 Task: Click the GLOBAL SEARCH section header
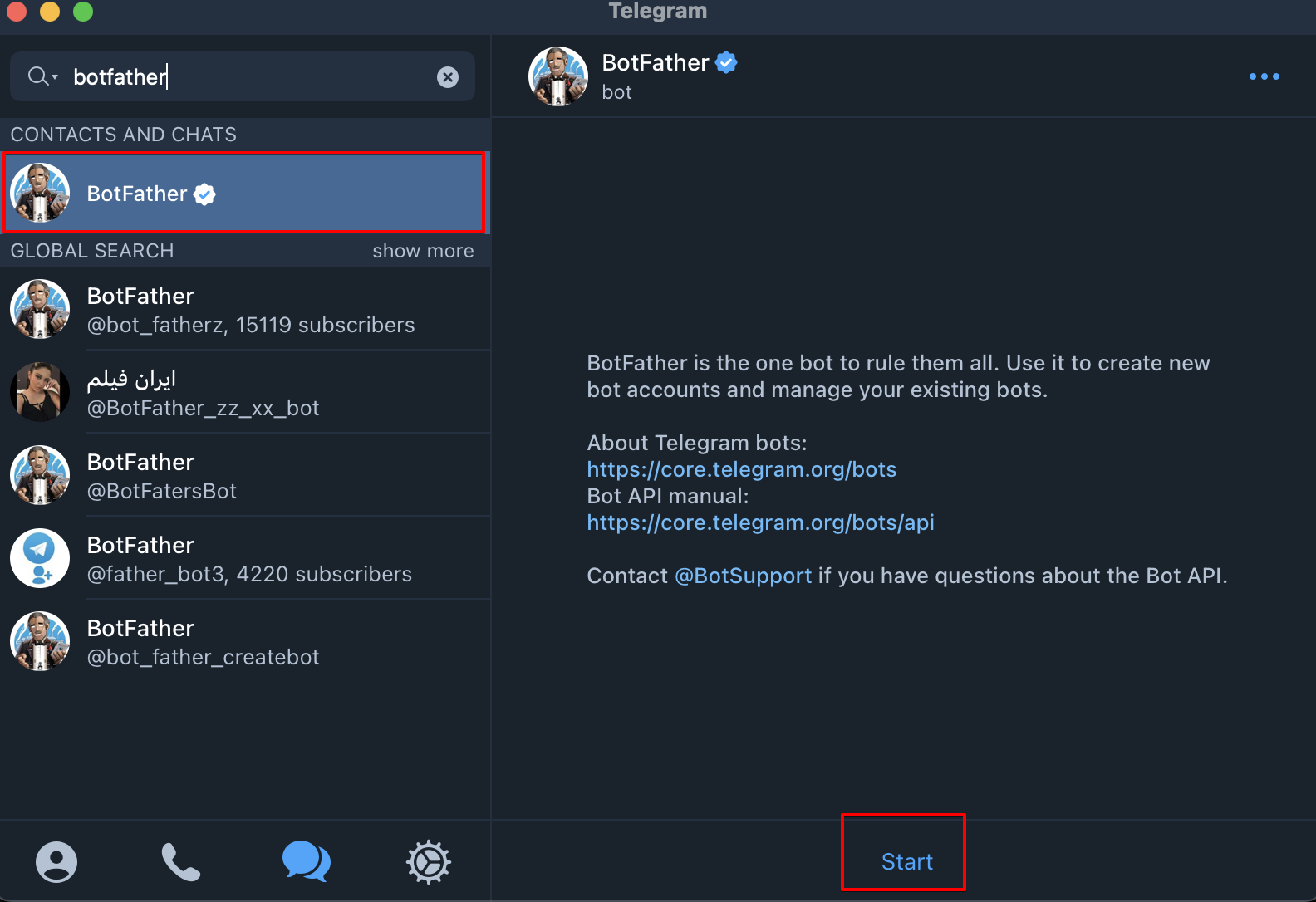pos(92,251)
